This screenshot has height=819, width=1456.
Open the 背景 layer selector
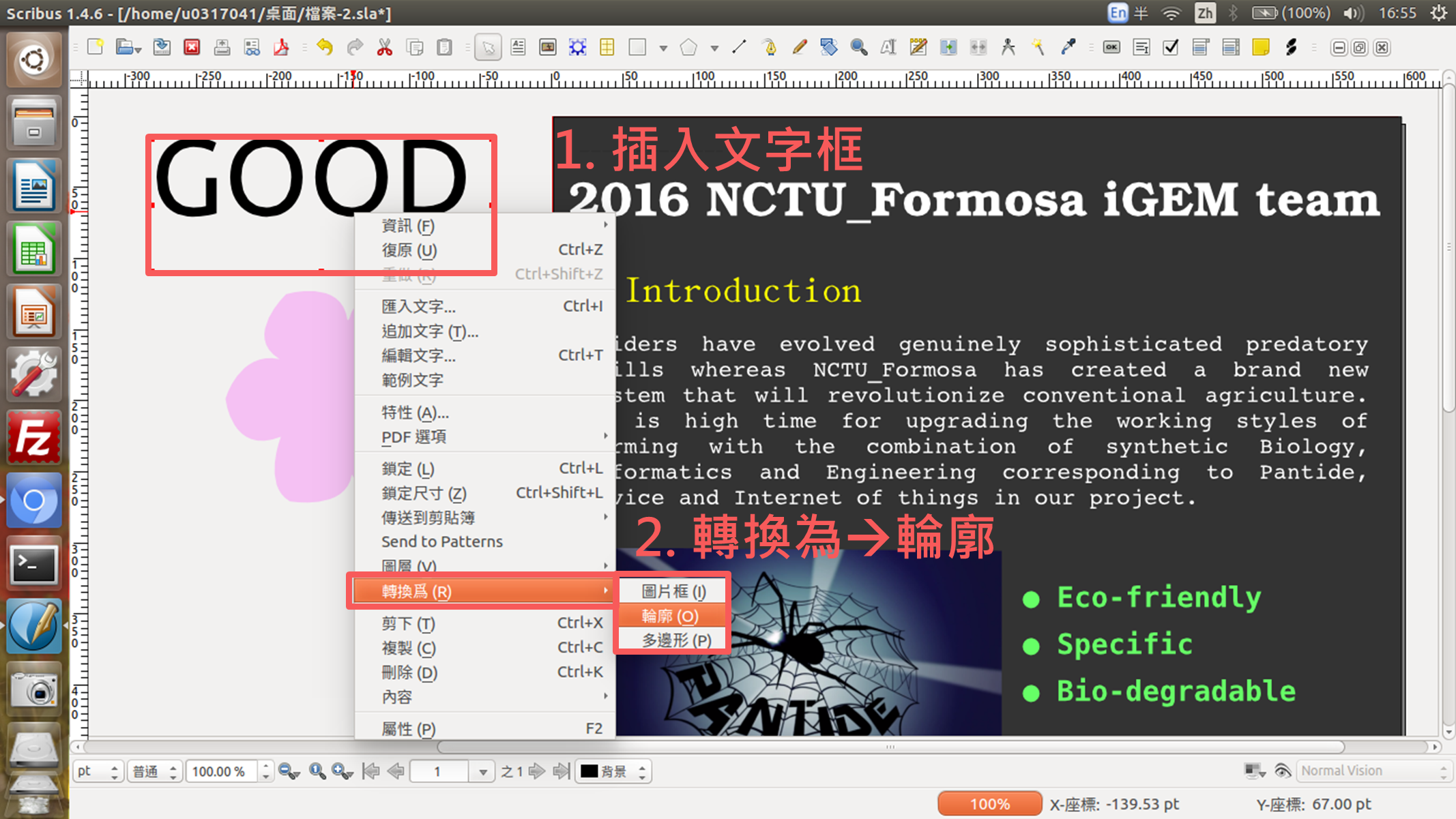pyautogui.click(x=613, y=771)
